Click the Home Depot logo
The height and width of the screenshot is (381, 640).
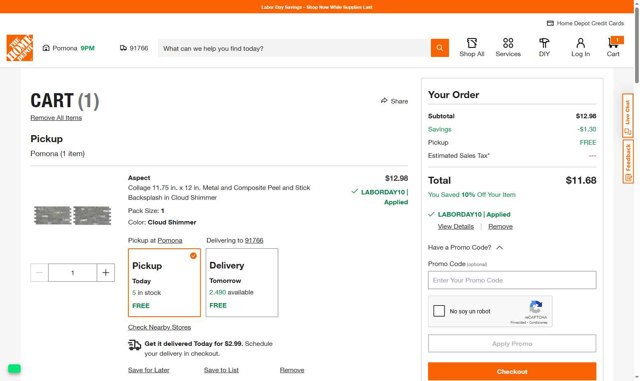pyautogui.click(x=20, y=48)
